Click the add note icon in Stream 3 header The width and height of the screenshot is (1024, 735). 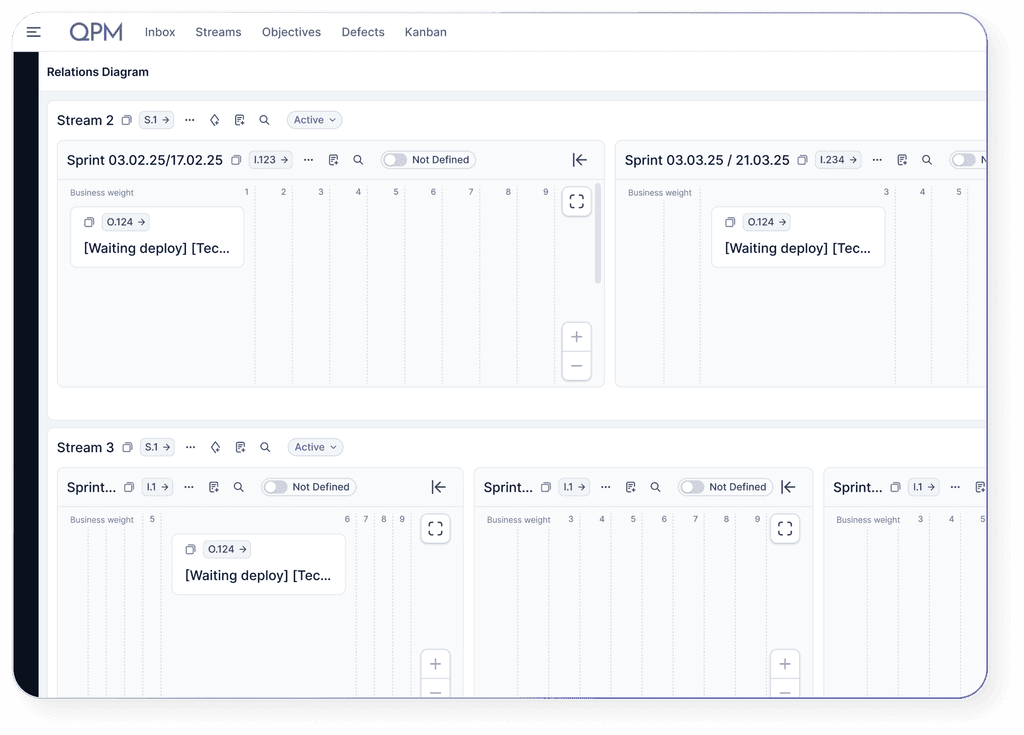(x=240, y=447)
